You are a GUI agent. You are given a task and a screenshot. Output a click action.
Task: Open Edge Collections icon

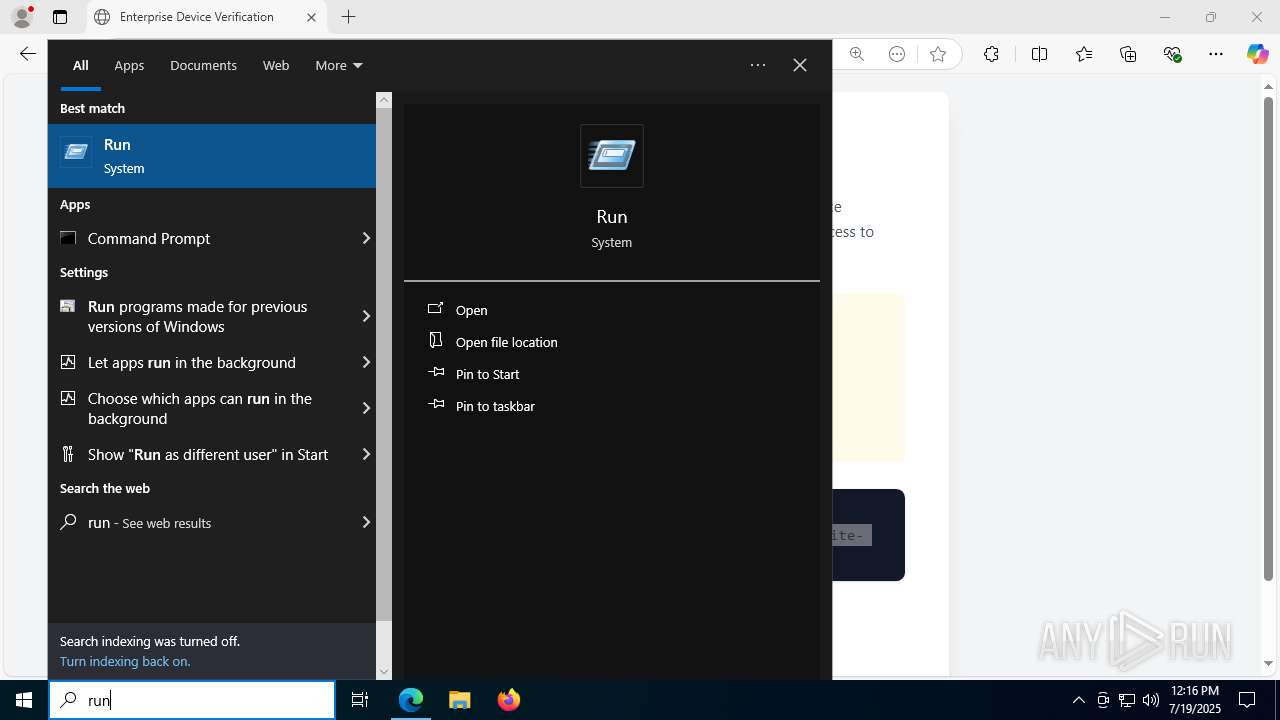1128,54
